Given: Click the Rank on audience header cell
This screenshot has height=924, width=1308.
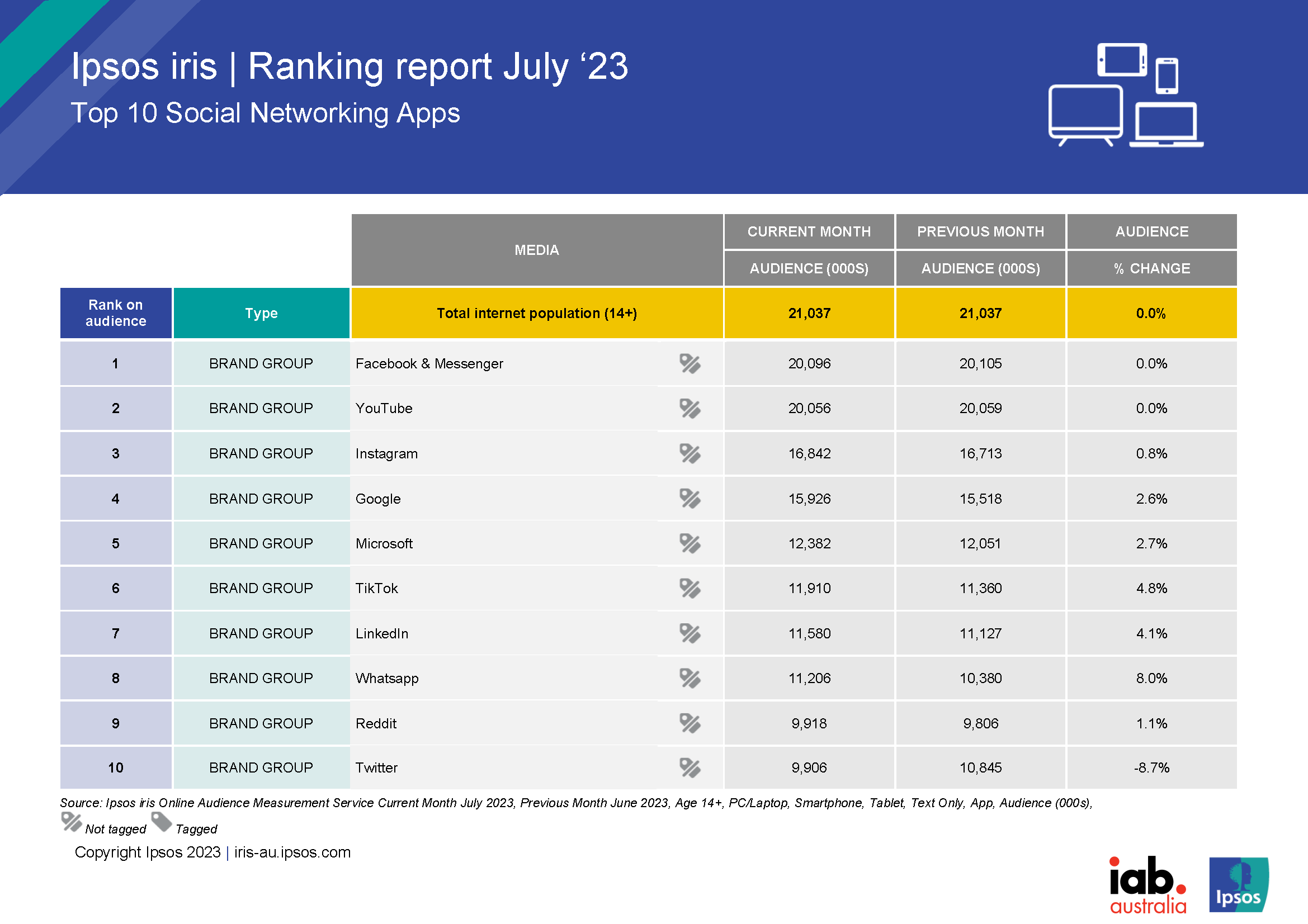Looking at the screenshot, I should tap(116, 313).
